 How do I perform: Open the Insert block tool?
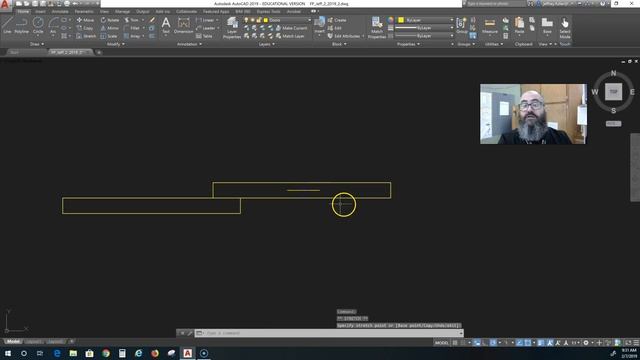coord(320,25)
